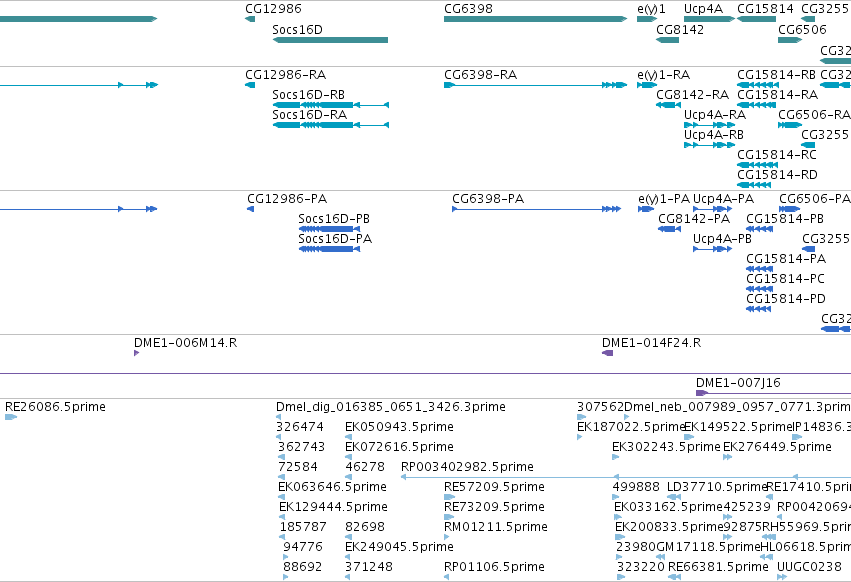Open the Ucp4A-PB protein label

[722, 239]
